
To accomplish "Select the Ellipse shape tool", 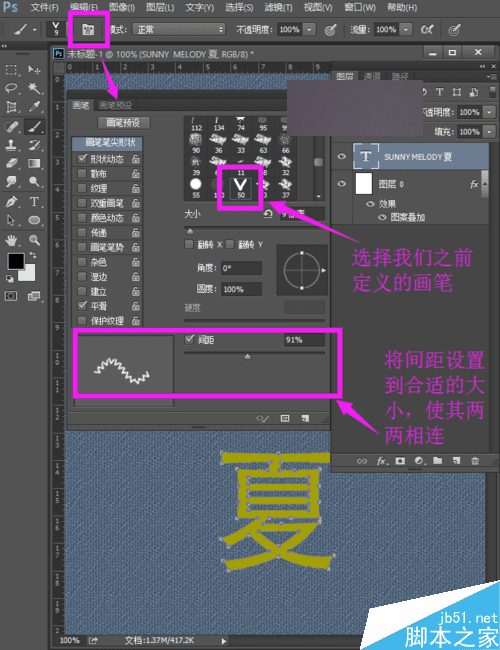I will point(34,220).
